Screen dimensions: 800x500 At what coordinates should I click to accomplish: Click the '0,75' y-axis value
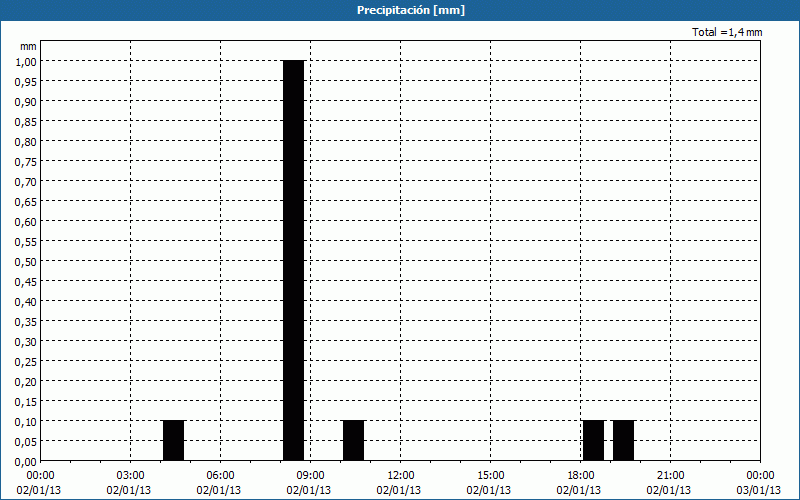coord(26,162)
